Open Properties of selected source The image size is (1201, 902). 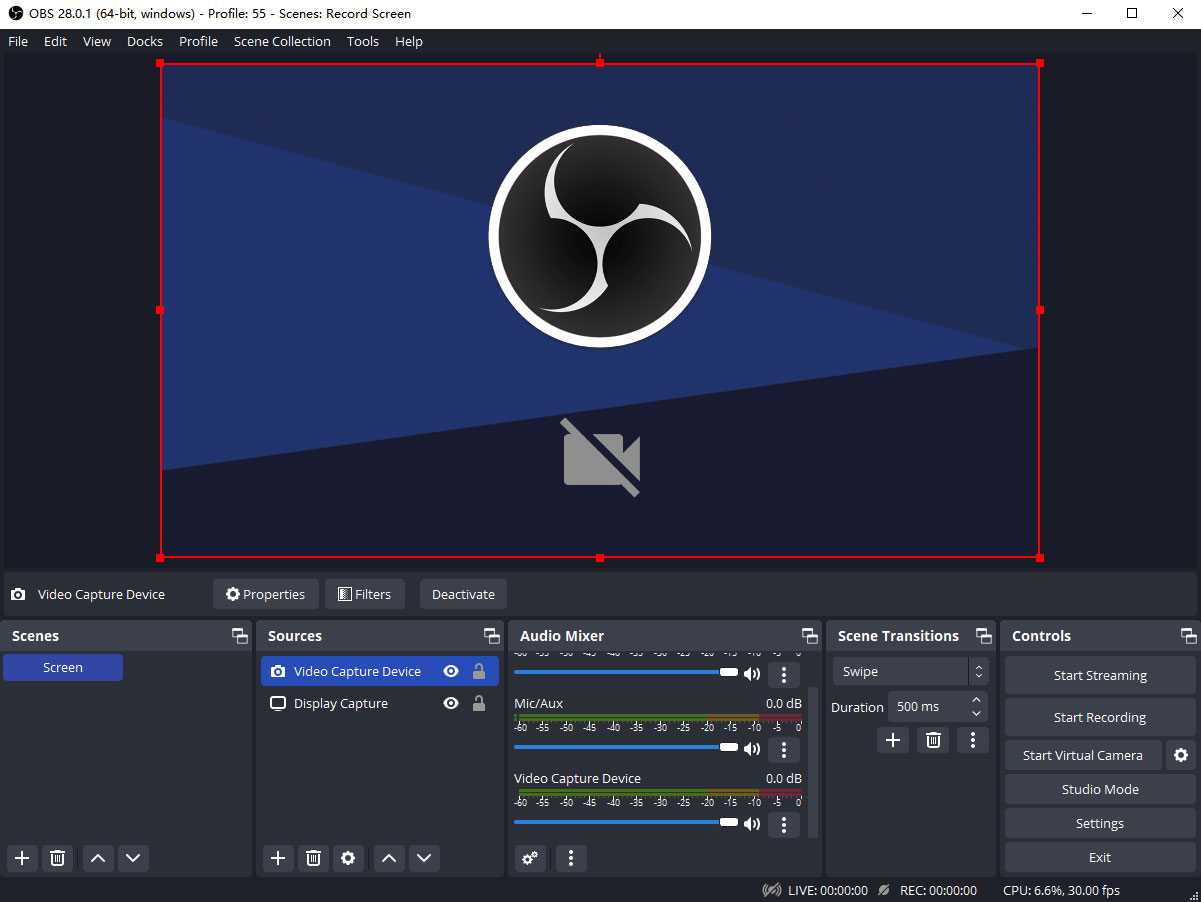pyautogui.click(x=265, y=594)
